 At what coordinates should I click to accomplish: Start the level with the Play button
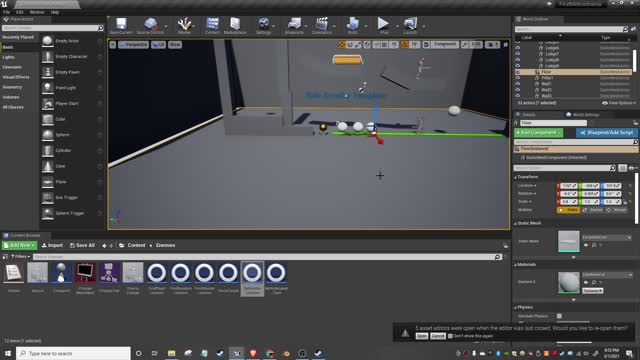(x=383, y=26)
